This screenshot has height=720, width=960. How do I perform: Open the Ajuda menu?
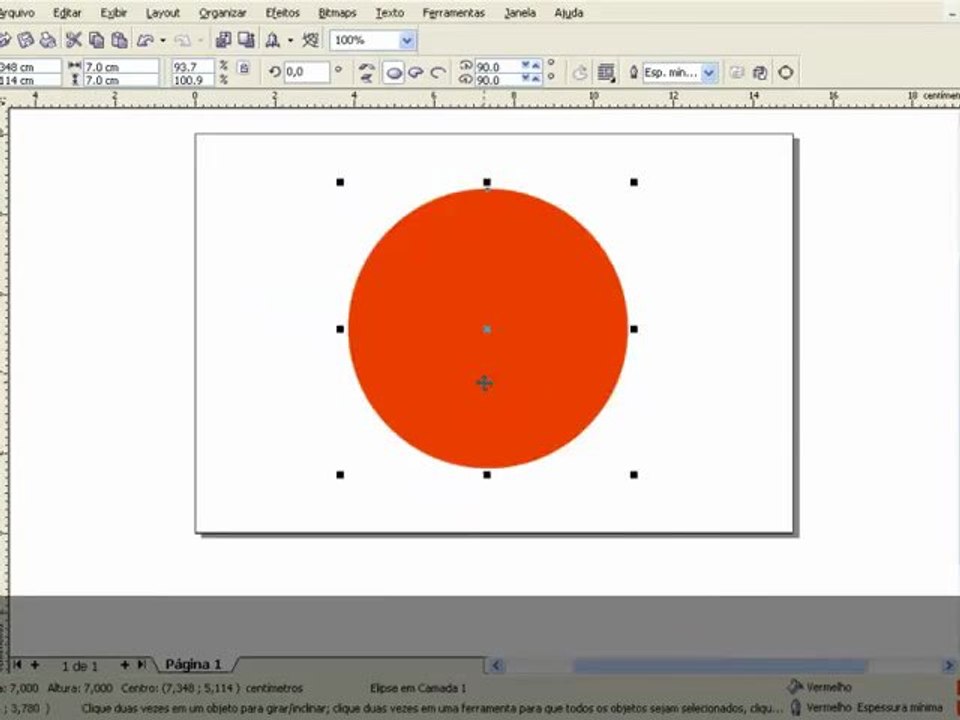click(x=569, y=13)
